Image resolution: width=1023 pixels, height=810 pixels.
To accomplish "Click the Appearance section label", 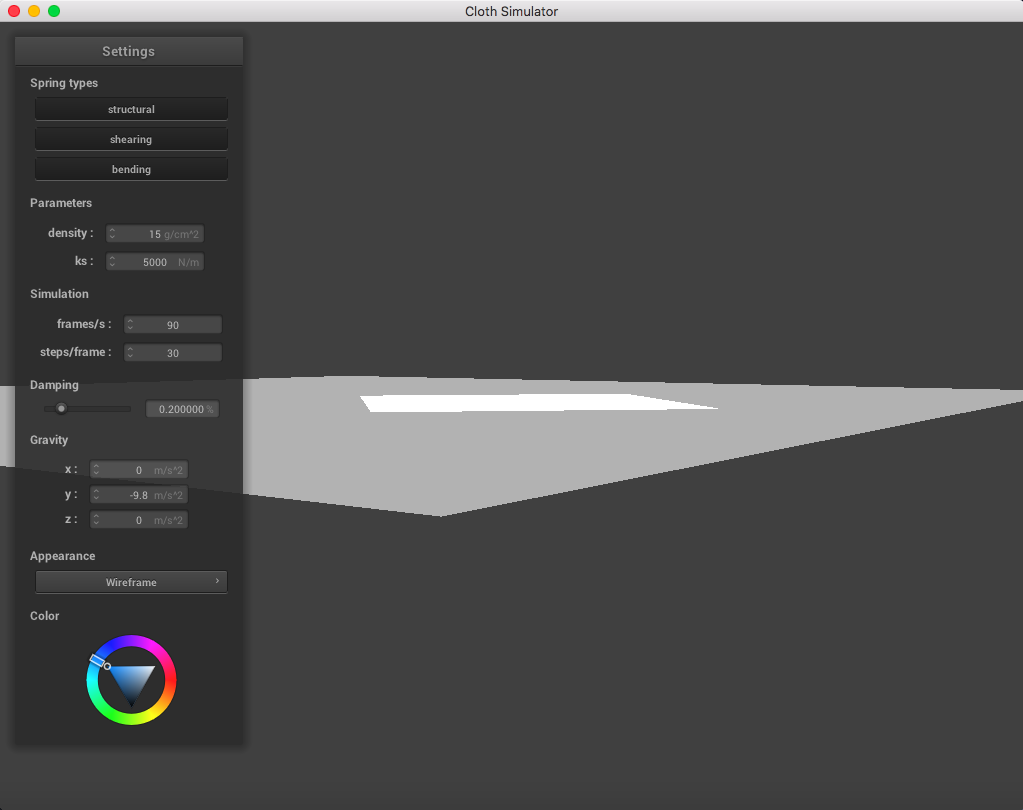I will pyautogui.click(x=63, y=556).
